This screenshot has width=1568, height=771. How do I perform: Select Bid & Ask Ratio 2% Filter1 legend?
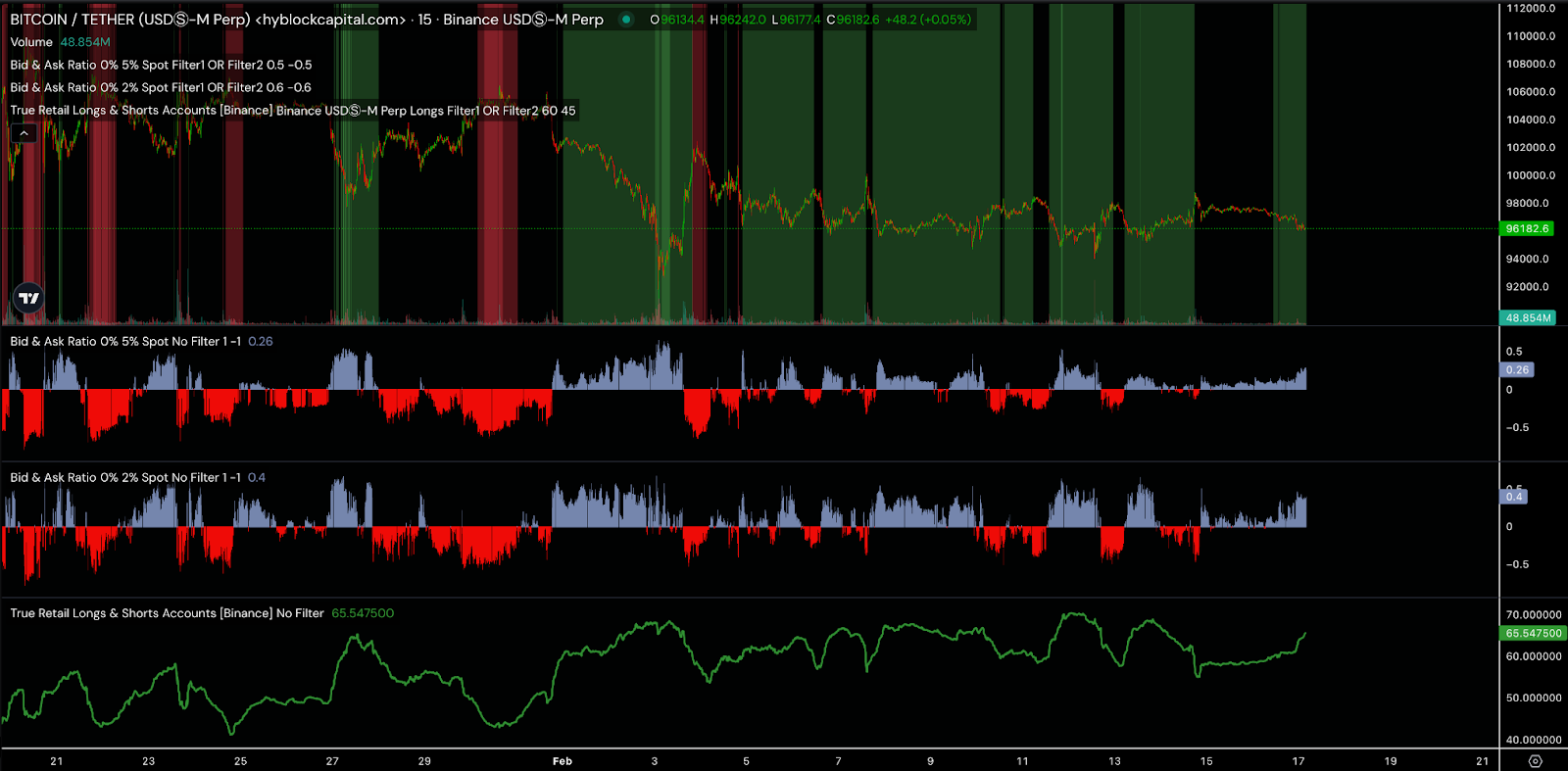pos(161,87)
